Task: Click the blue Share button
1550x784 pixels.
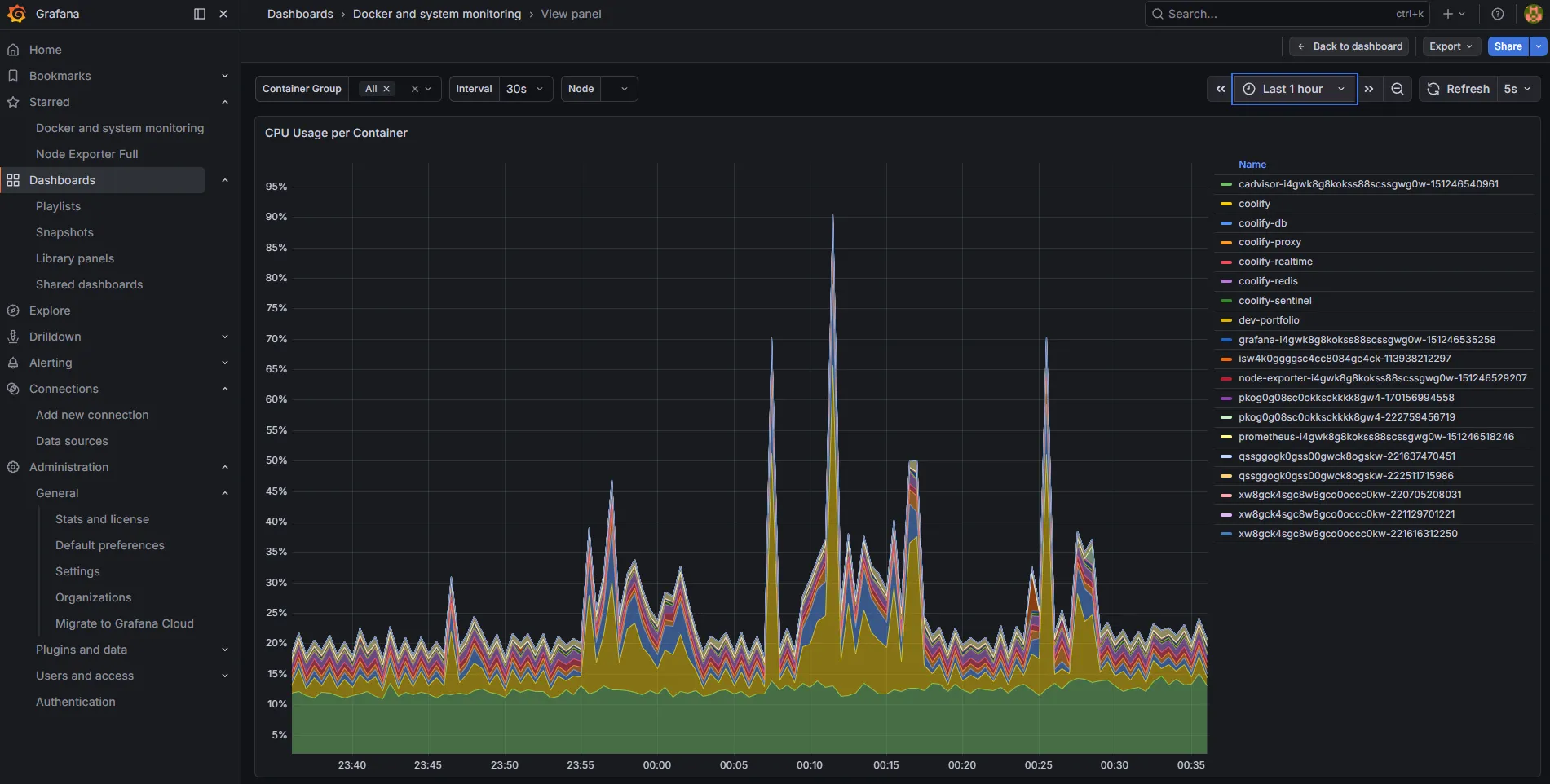Action: (1508, 46)
